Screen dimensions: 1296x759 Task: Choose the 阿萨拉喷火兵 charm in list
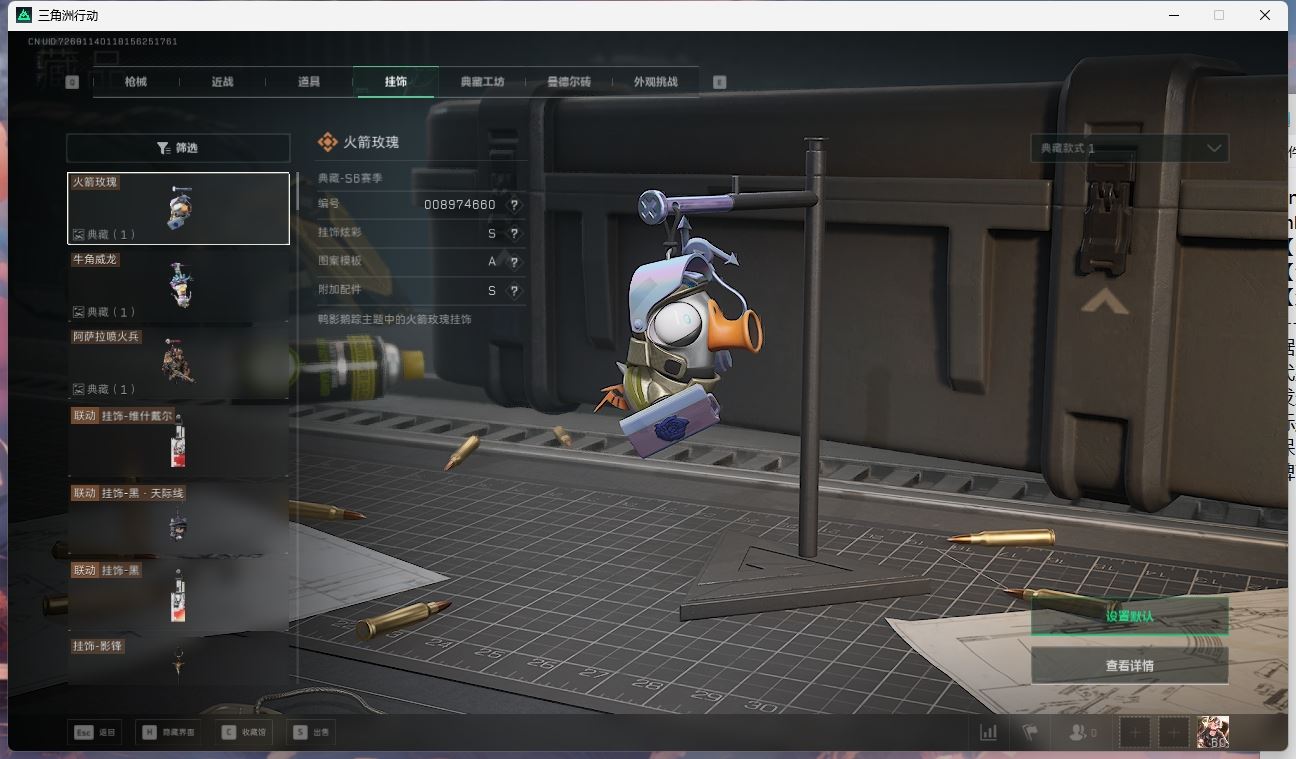click(178, 363)
